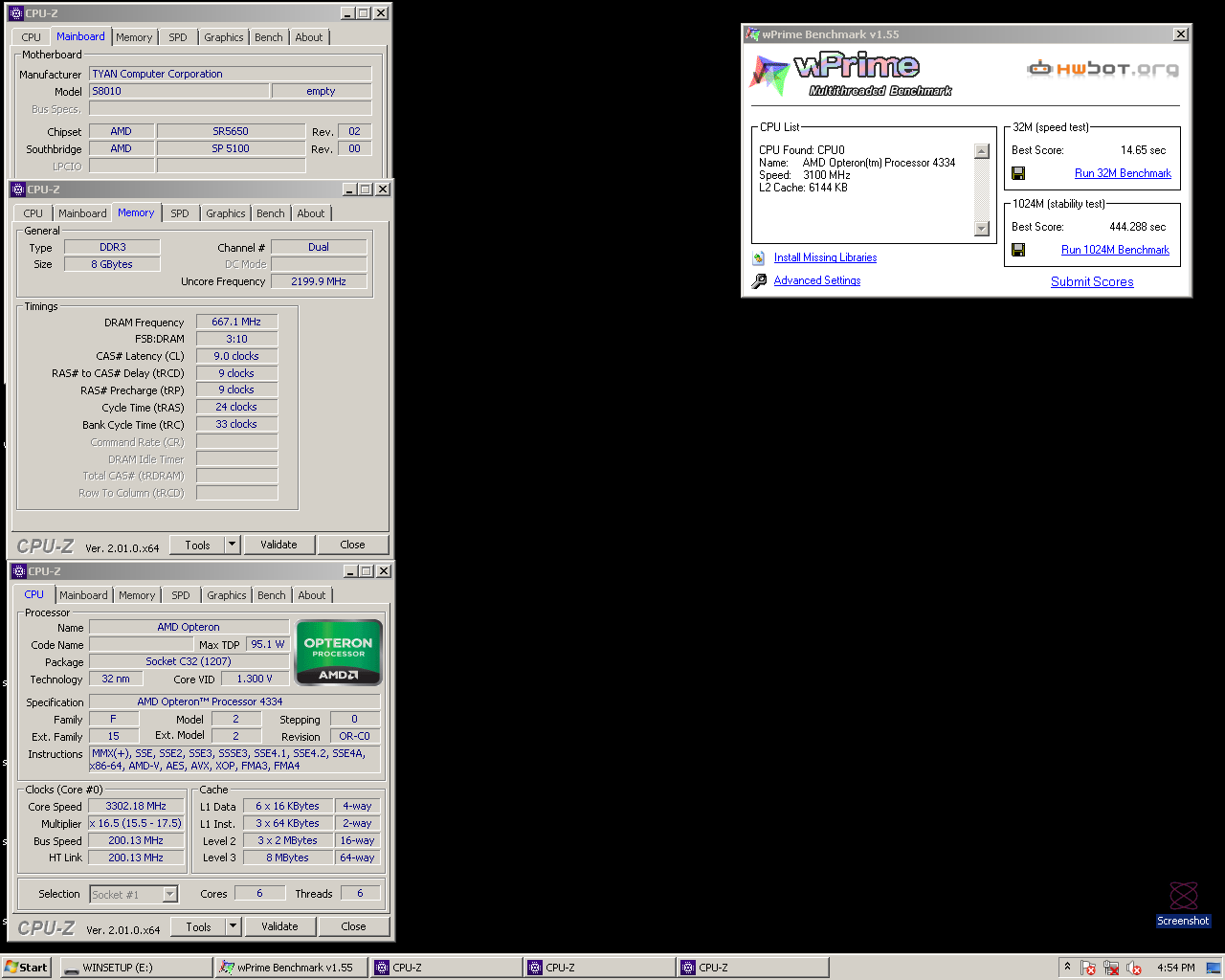Screen dimensions: 1225x980
Task: Click the Submit Scores link
Action: point(1092,281)
